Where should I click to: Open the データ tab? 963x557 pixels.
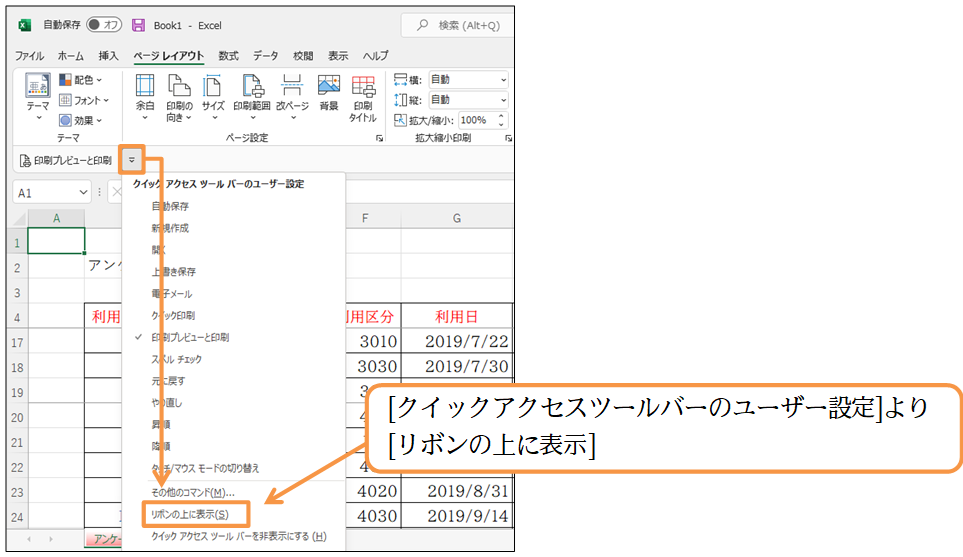pyautogui.click(x=265, y=56)
